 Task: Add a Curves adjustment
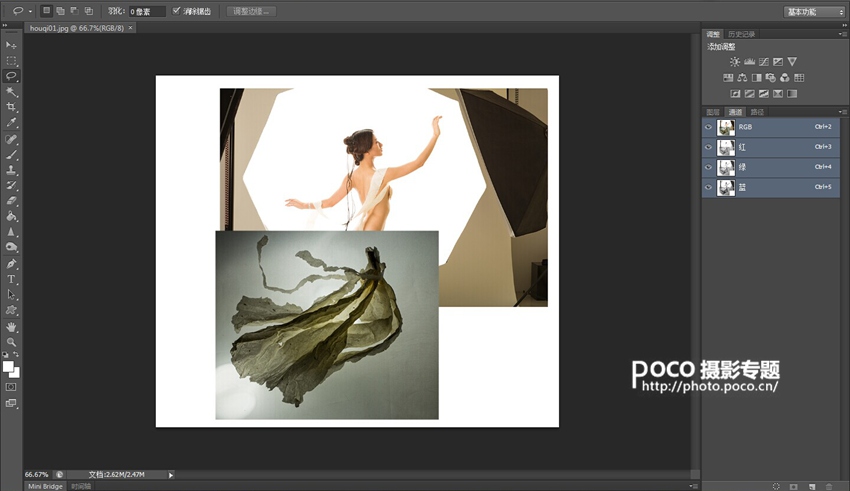(764, 62)
